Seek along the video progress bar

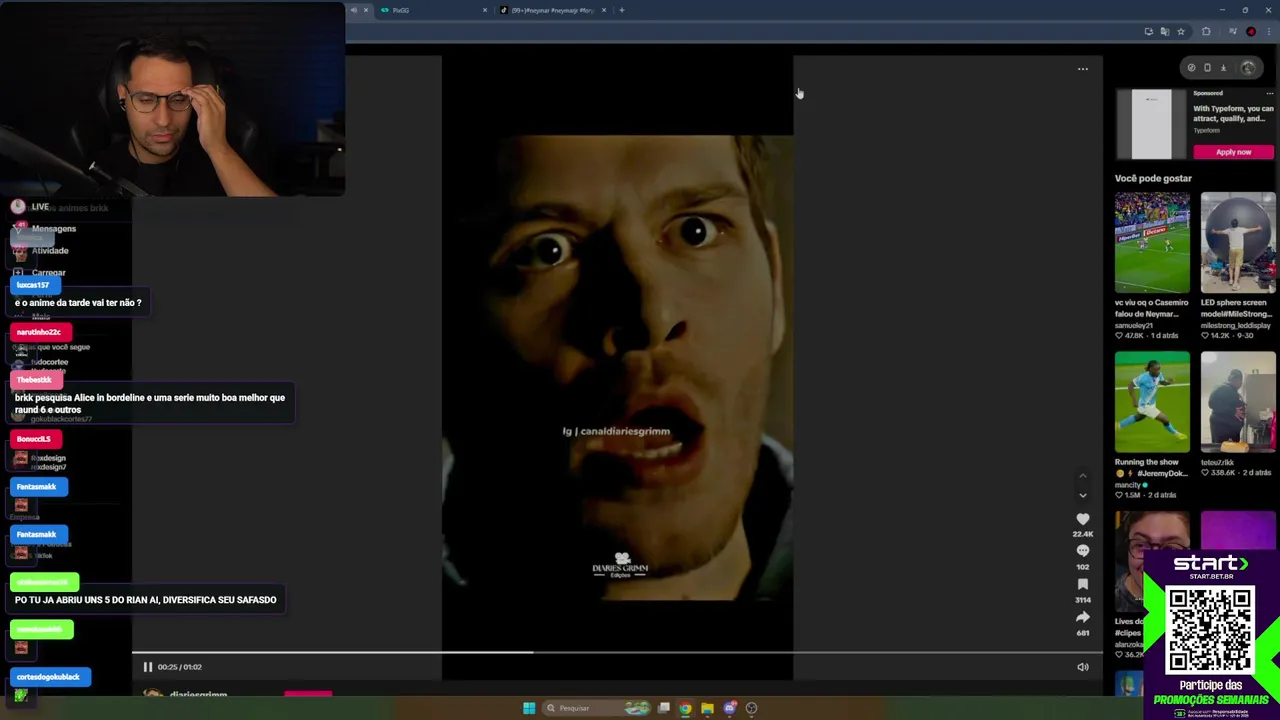[x=617, y=653]
